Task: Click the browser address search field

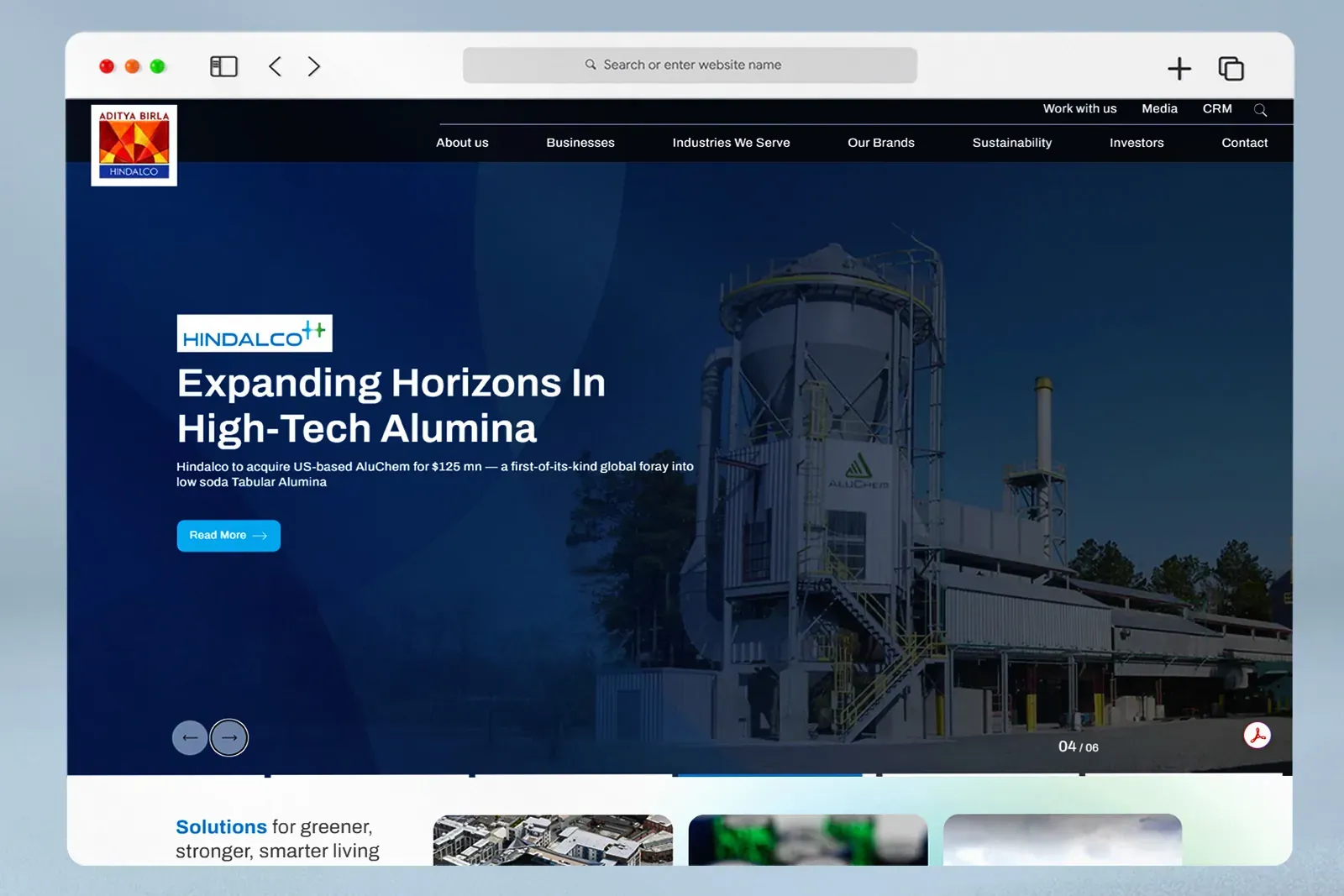Action: tap(690, 65)
